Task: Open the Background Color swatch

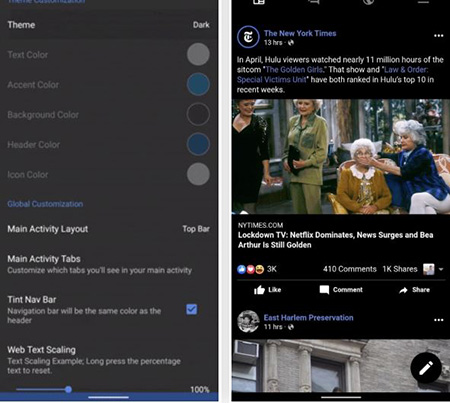Action: 198,114
